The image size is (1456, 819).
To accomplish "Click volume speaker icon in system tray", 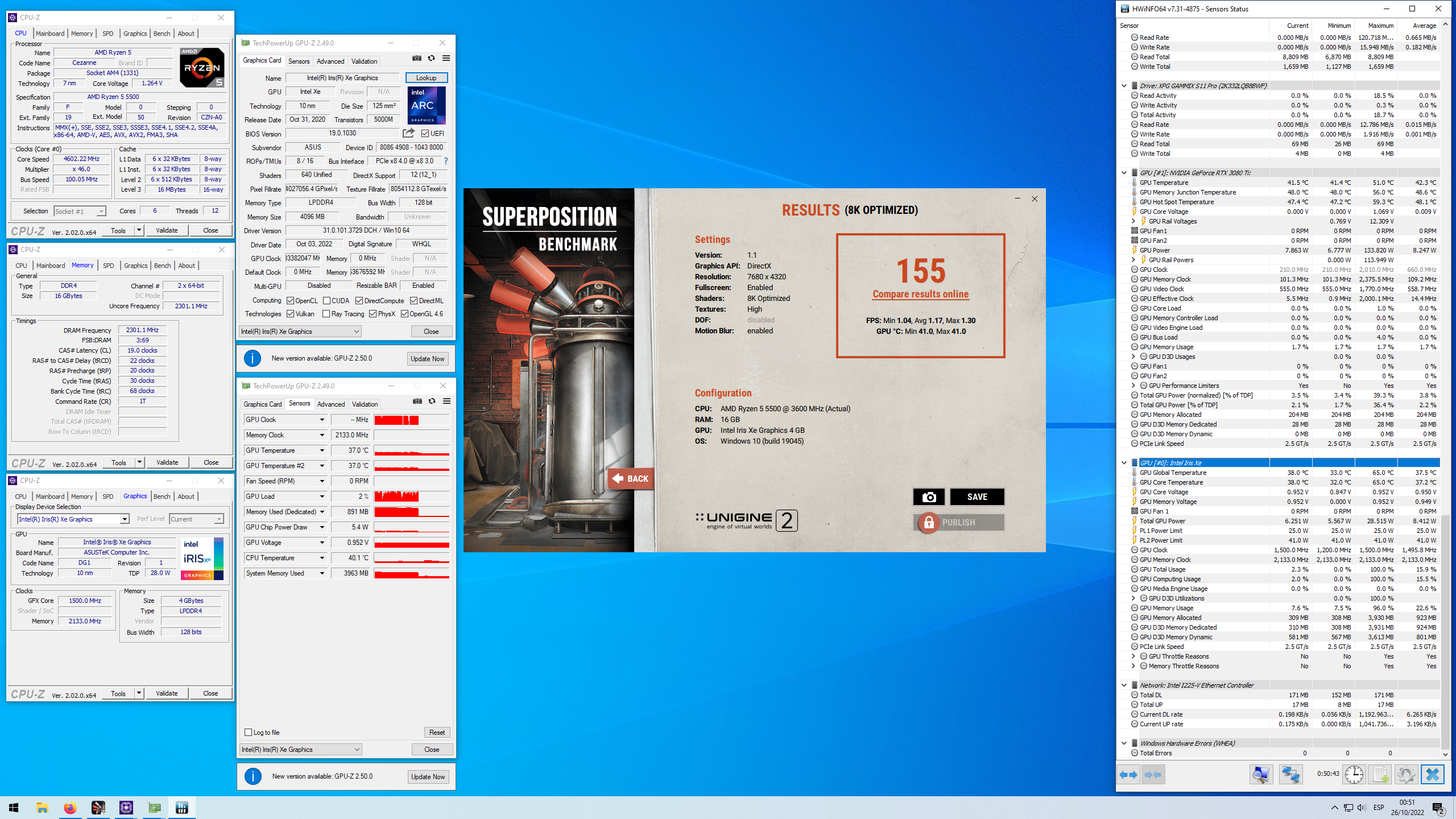I will click(1361, 808).
